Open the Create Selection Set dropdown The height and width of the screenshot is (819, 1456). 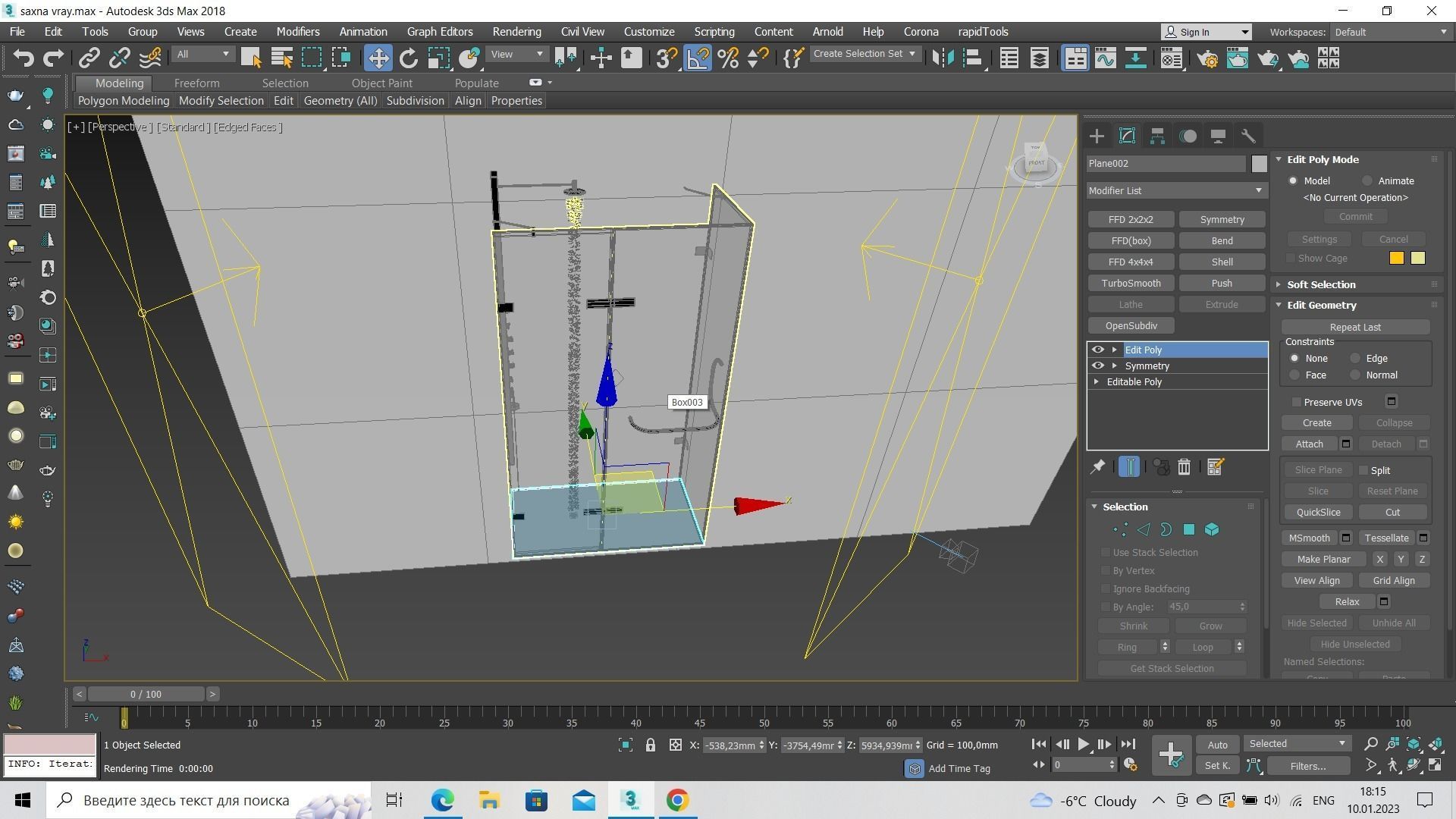coord(865,54)
